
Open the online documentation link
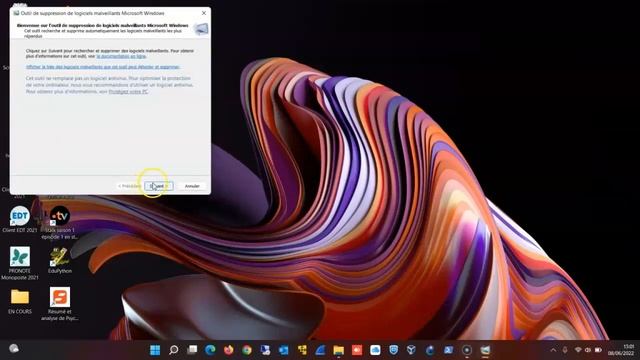121,56
